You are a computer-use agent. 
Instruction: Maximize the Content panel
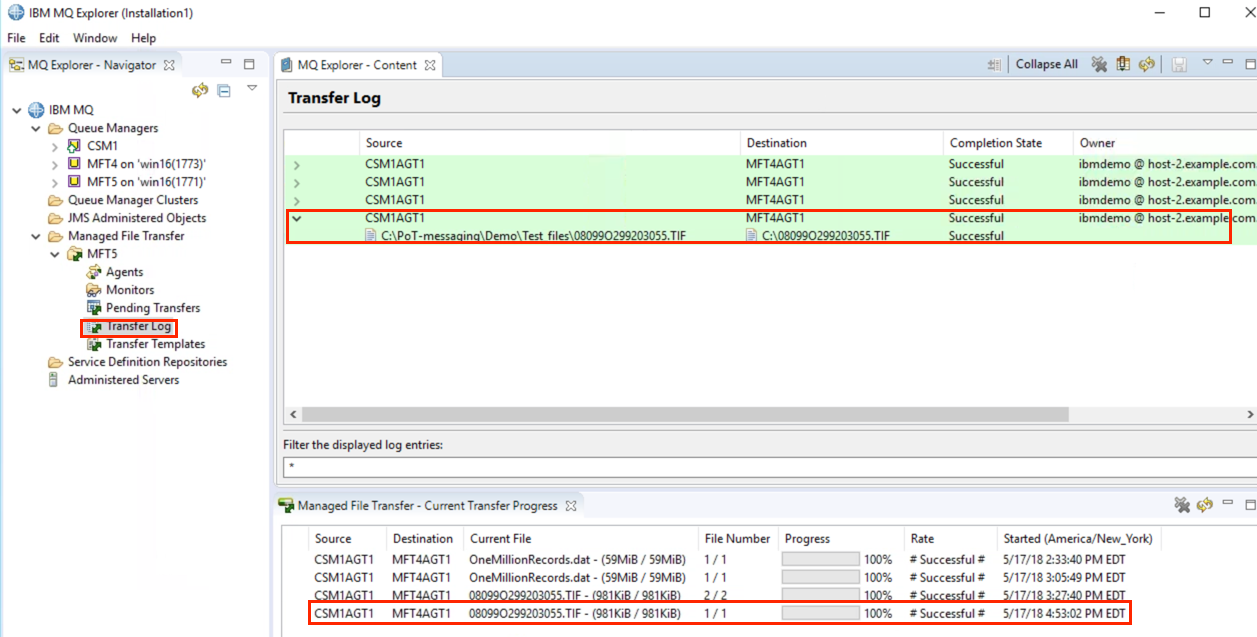coord(1249,63)
